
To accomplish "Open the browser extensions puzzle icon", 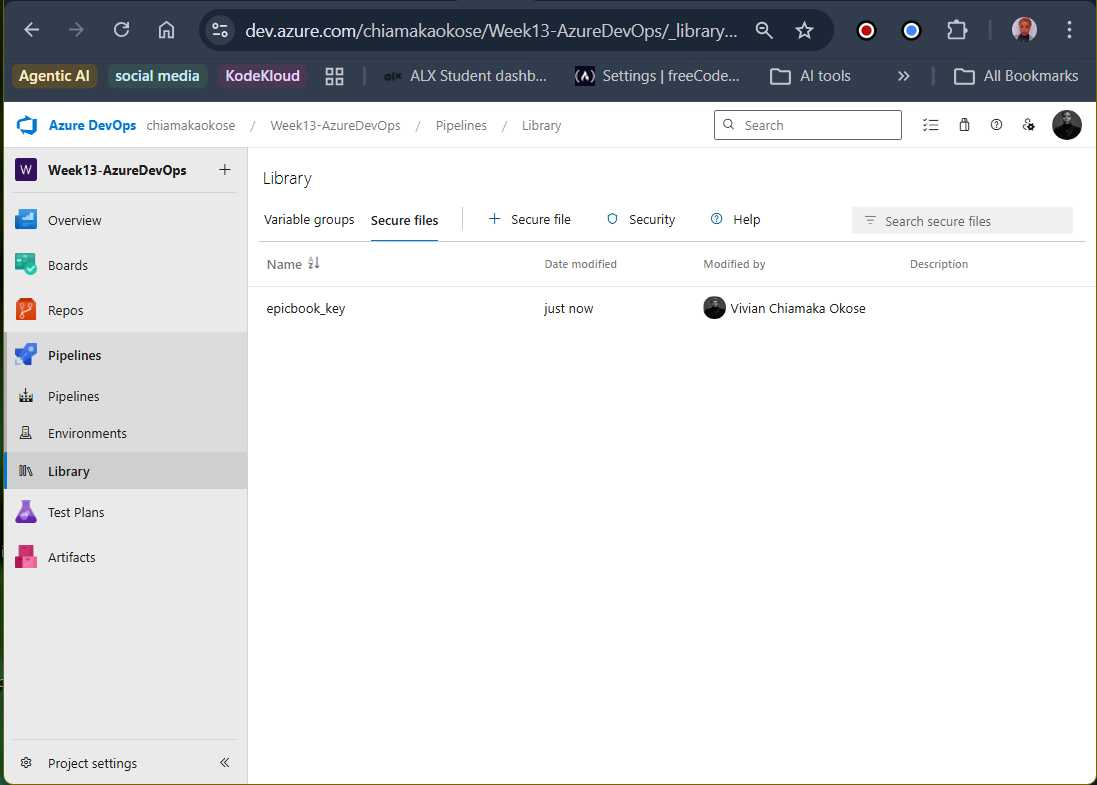I will (956, 30).
